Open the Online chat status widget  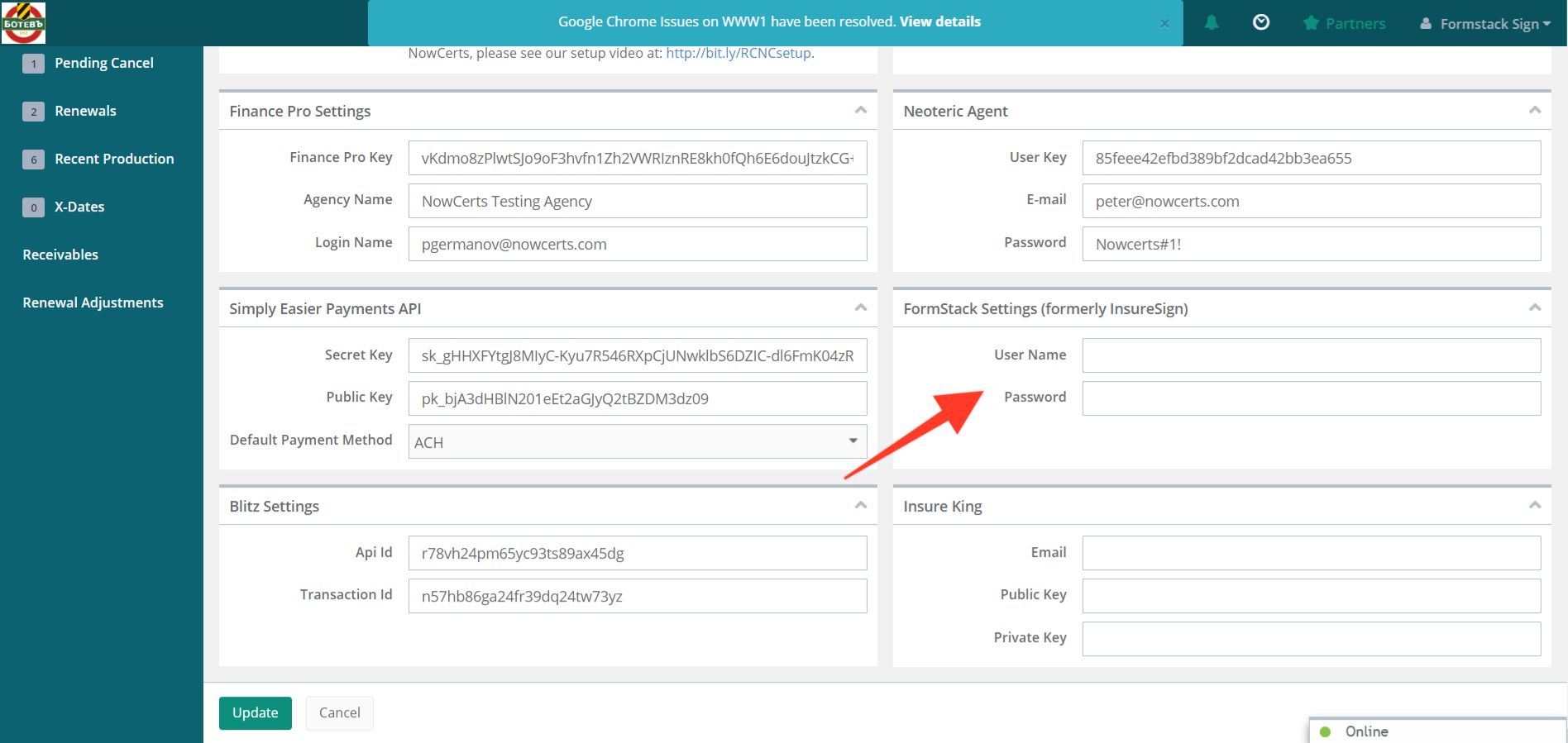1437,731
